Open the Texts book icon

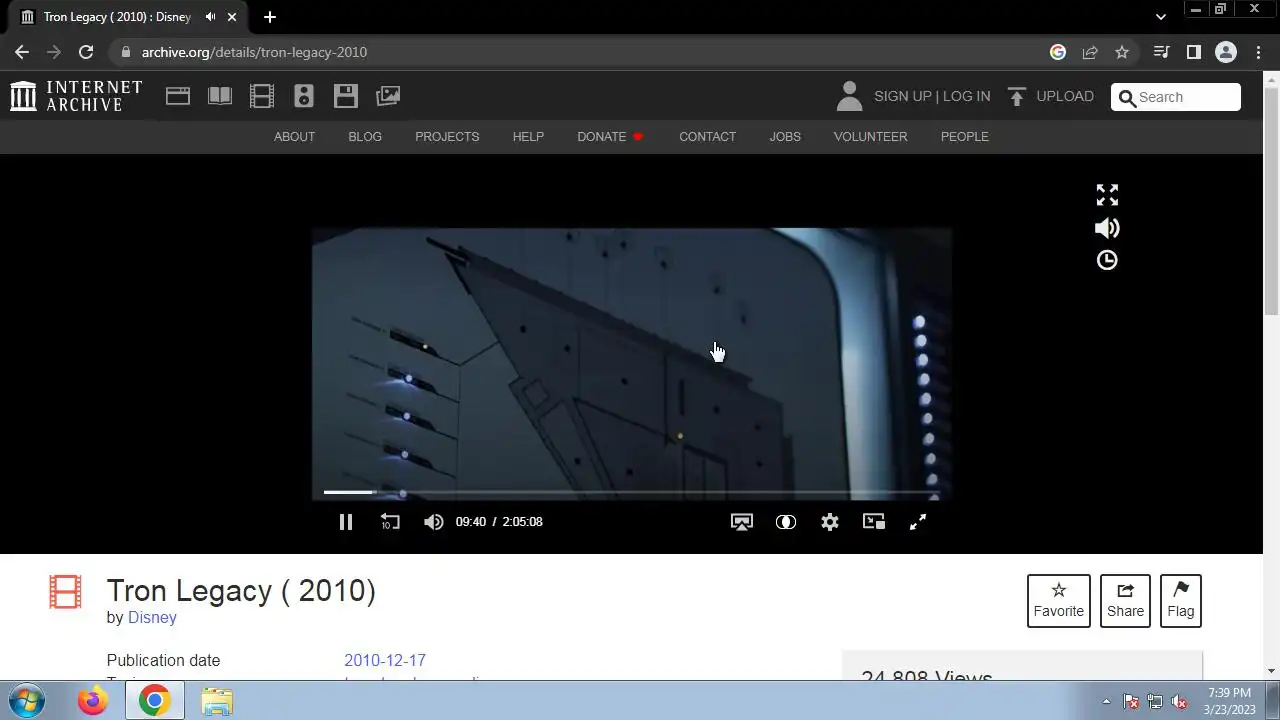tap(220, 96)
